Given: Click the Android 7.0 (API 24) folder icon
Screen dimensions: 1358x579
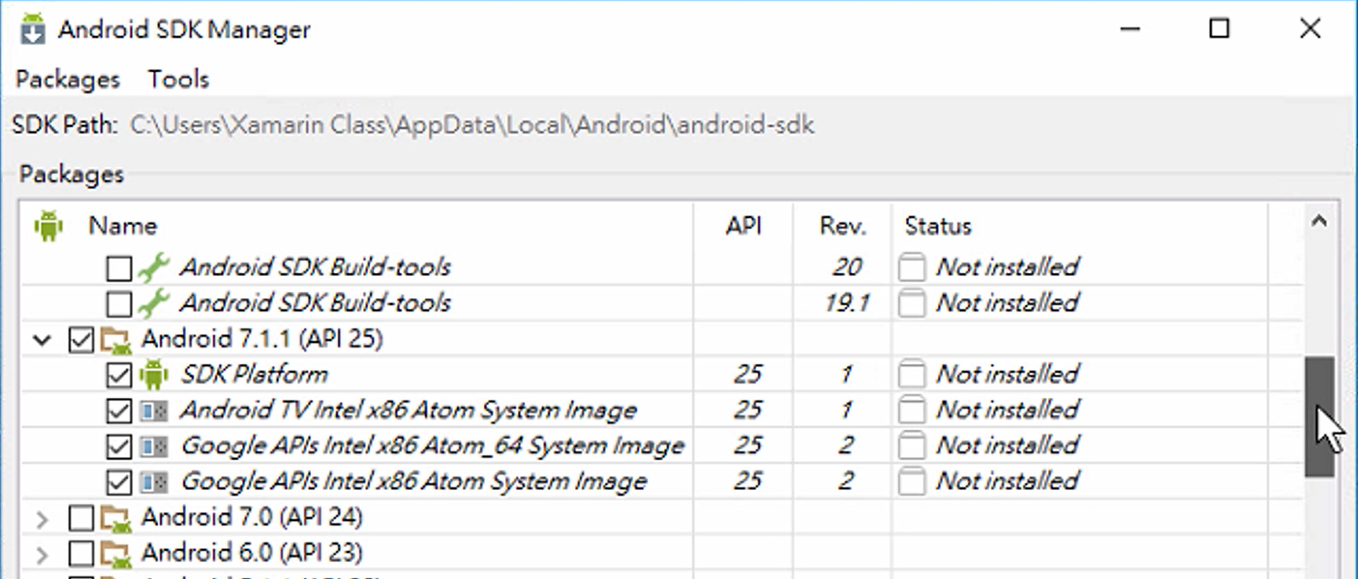Looking at the screenshot, I should (117, 518).
